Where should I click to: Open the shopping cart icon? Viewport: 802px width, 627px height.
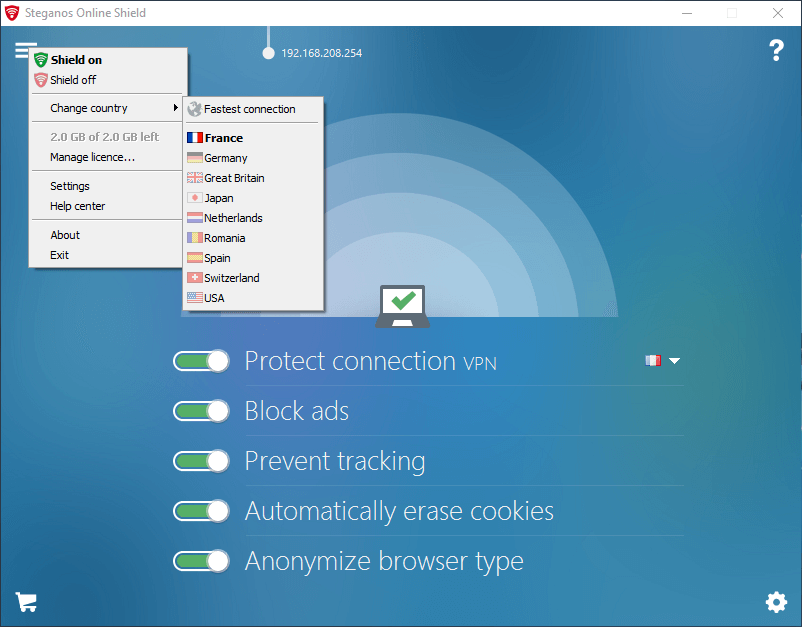26,602
